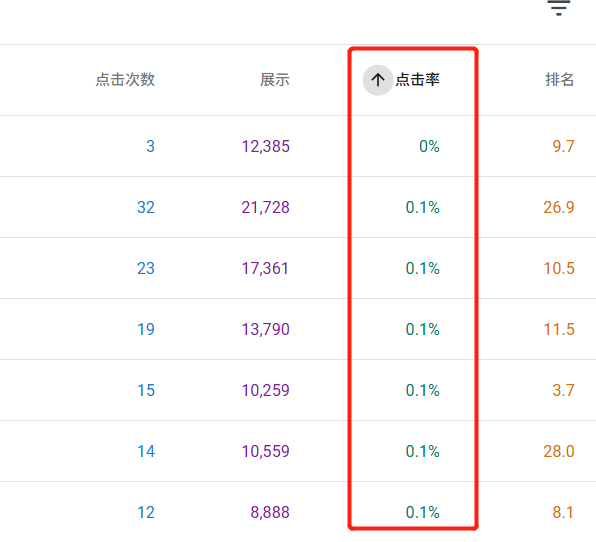The width and height of the screenshot is (596, 542).
Task: Select clicks value 23
Action: [x=146, y=268]
